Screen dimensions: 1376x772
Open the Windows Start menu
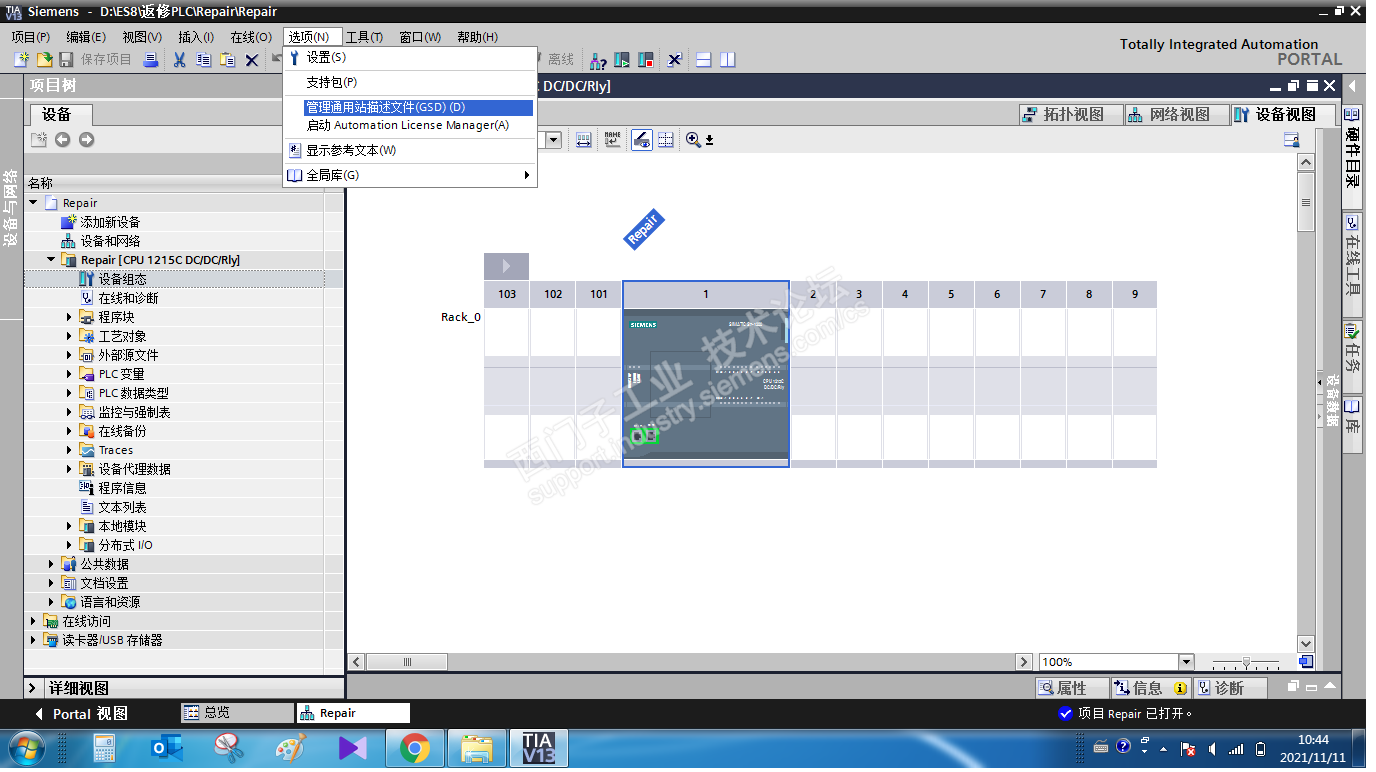click(x=25, y=748)
